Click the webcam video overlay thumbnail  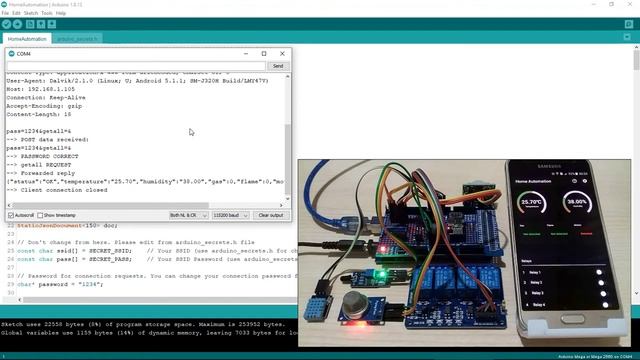(x=464, y=253)
